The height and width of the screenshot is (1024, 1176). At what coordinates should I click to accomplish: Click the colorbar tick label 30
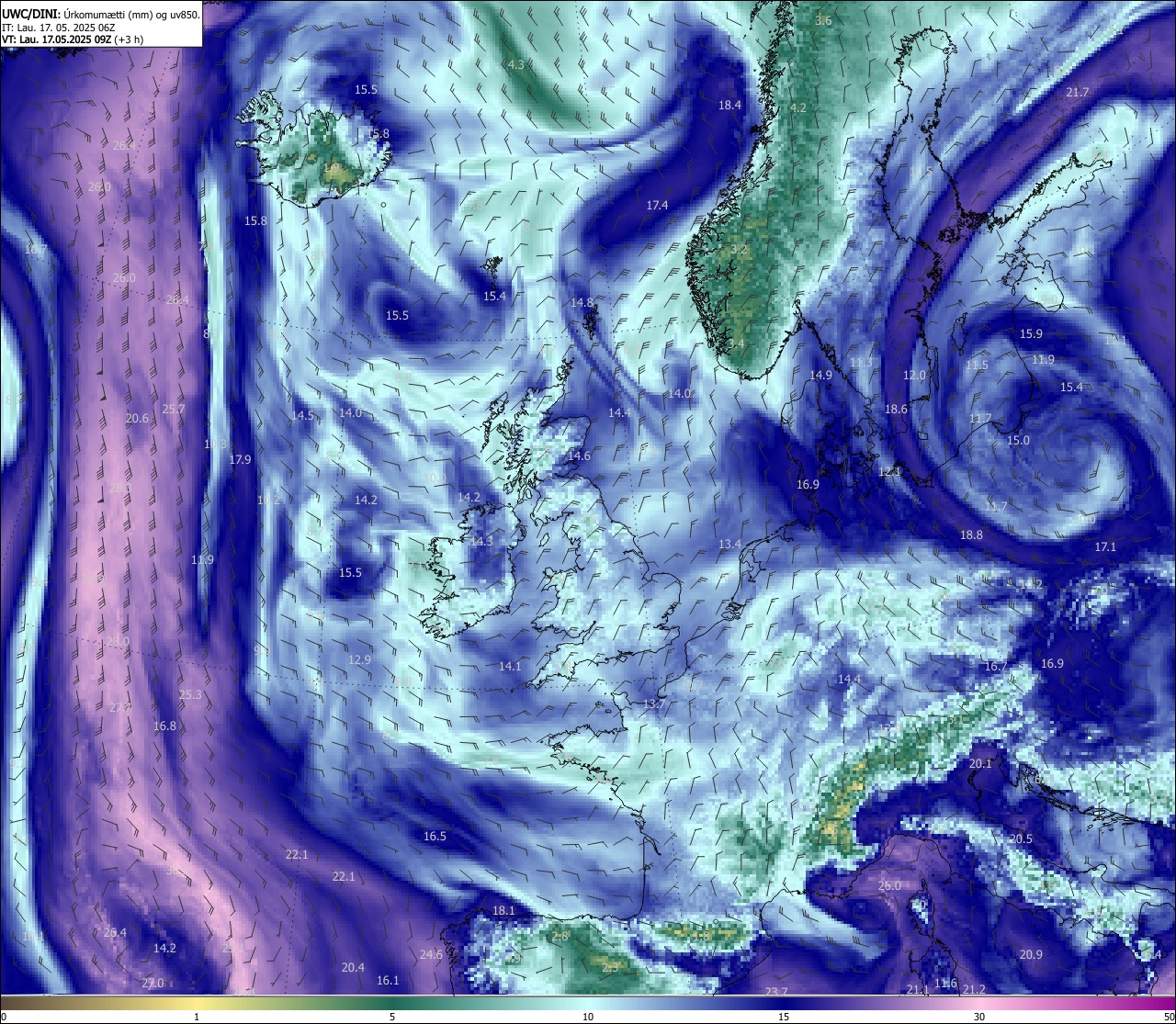click(x=979, y=1017)
